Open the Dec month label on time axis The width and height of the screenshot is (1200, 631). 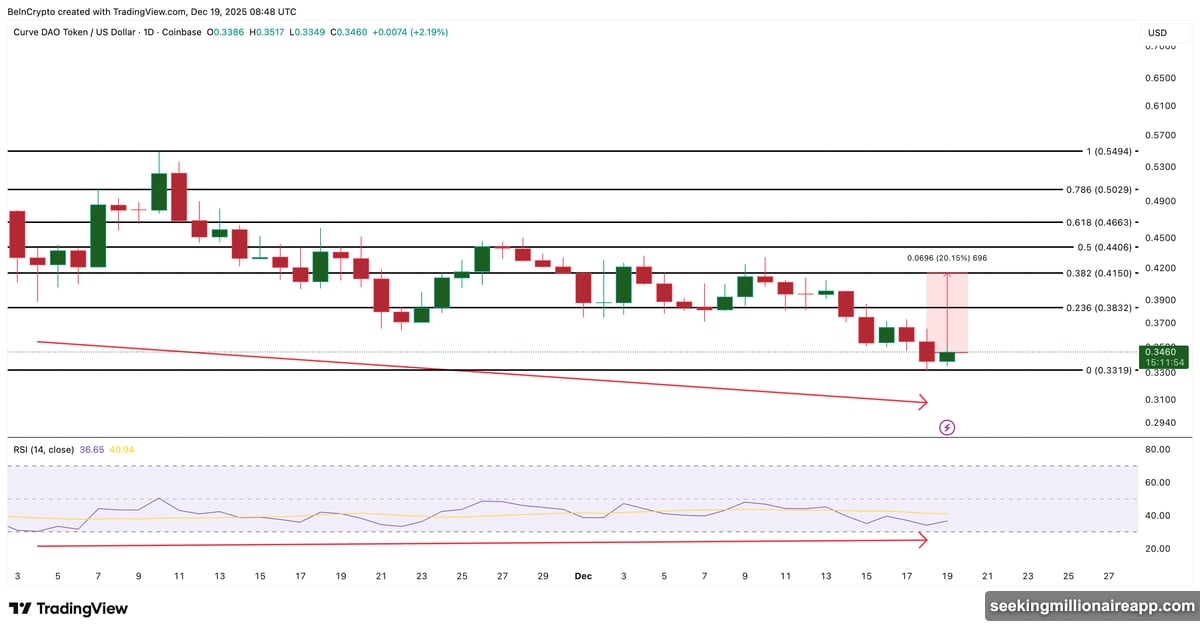tap(583, 576)
